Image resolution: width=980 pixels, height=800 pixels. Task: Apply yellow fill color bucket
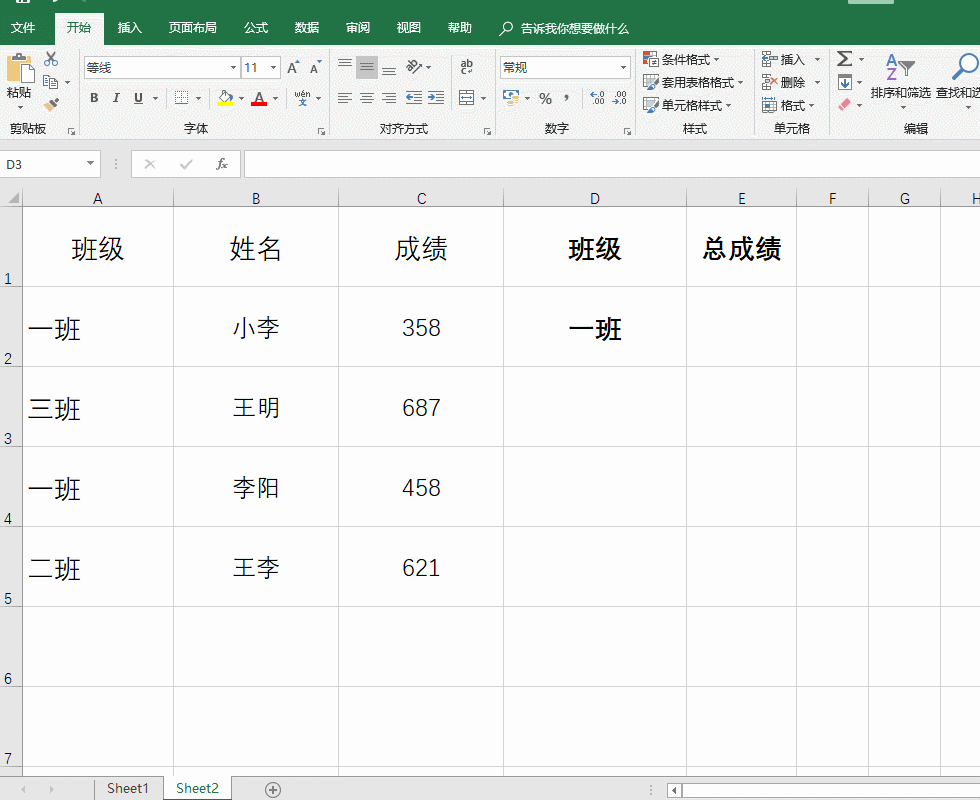pos(225,98)
